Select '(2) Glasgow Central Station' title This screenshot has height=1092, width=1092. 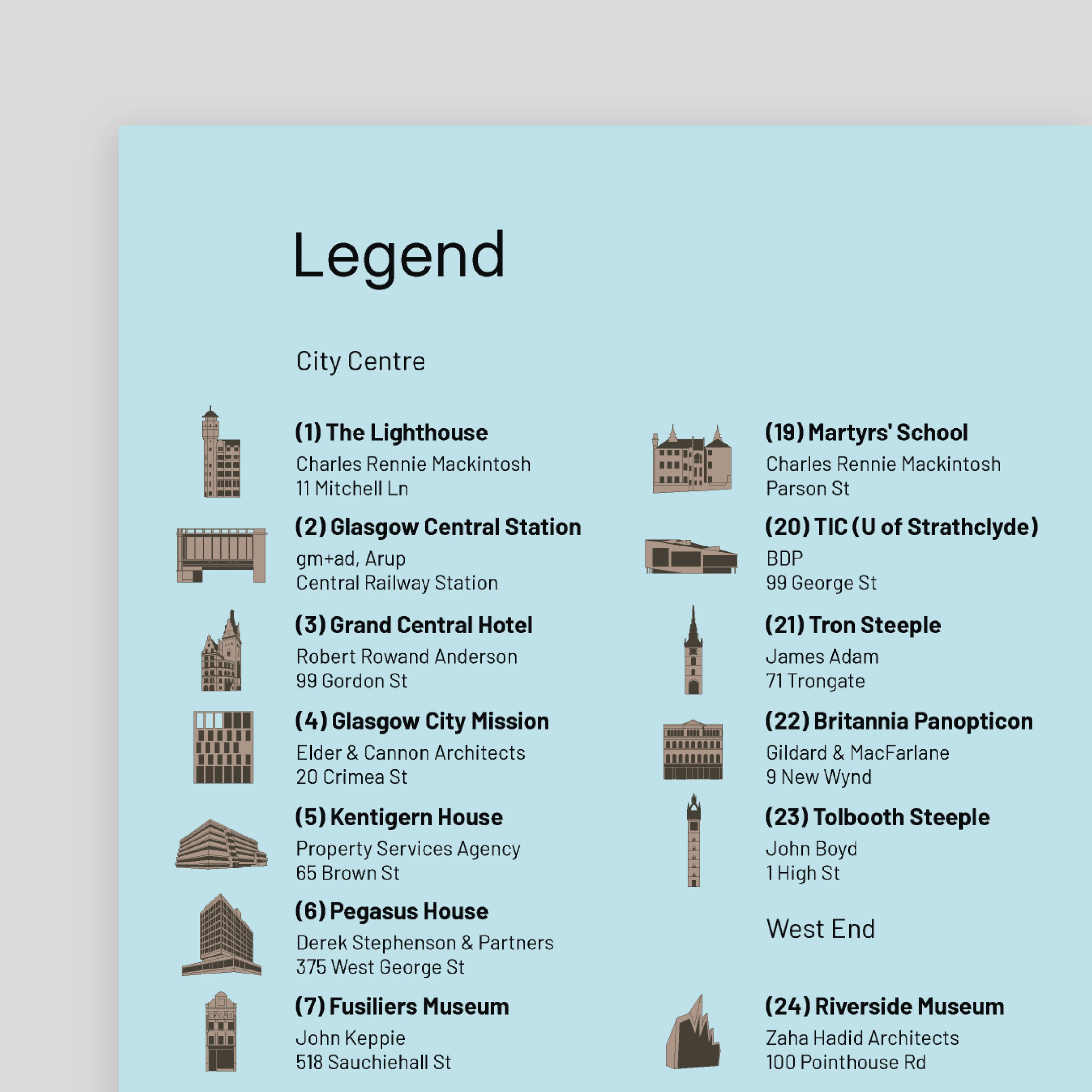click(438, 527)
